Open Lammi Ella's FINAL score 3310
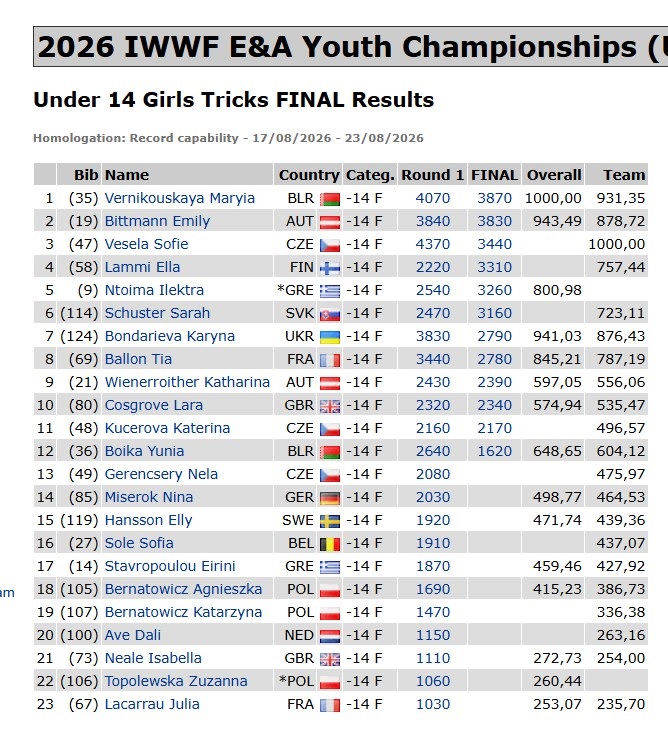668x729 pixels. pos(494,267)
